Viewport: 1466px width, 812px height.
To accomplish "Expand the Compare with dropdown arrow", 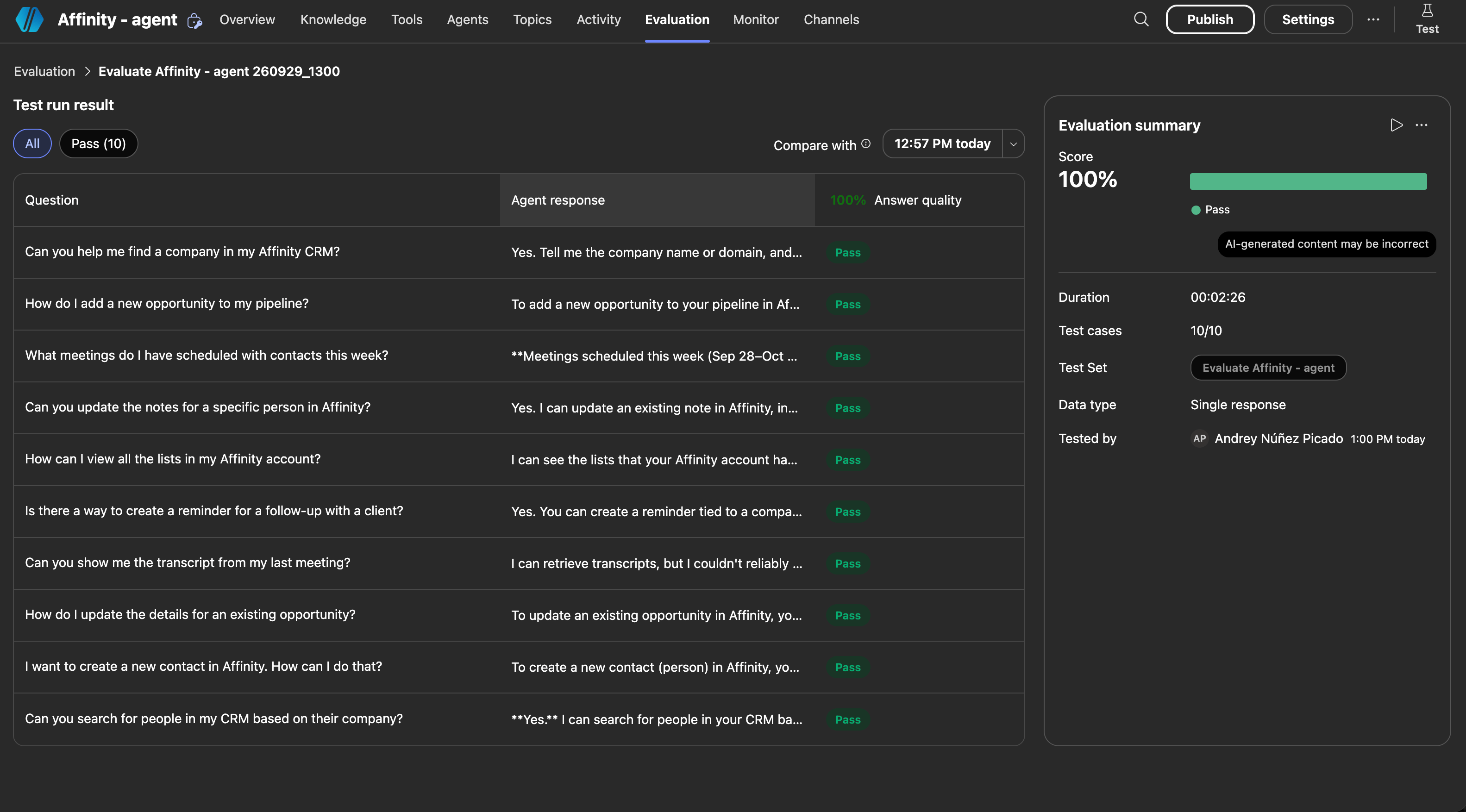I will pyautogui.click(x=1013, y=144).
